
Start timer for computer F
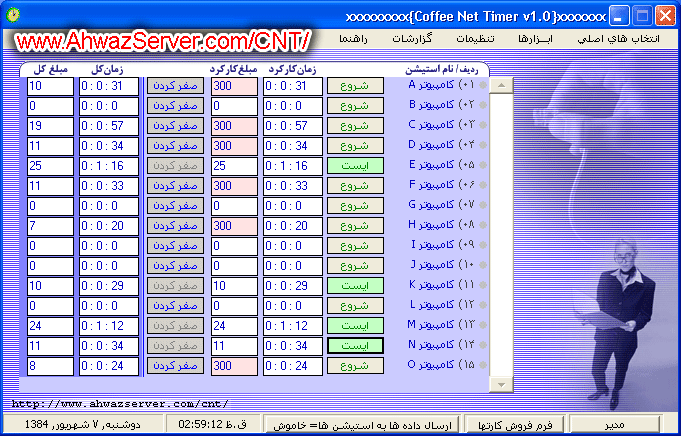(x=355, y=186)
